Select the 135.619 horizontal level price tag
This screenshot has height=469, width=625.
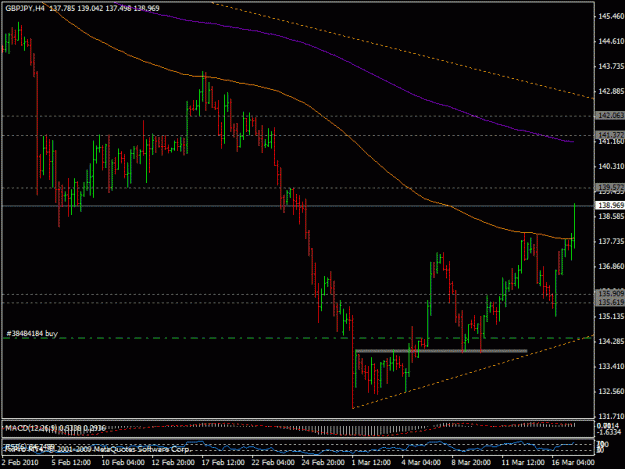(x=610, y=302)
